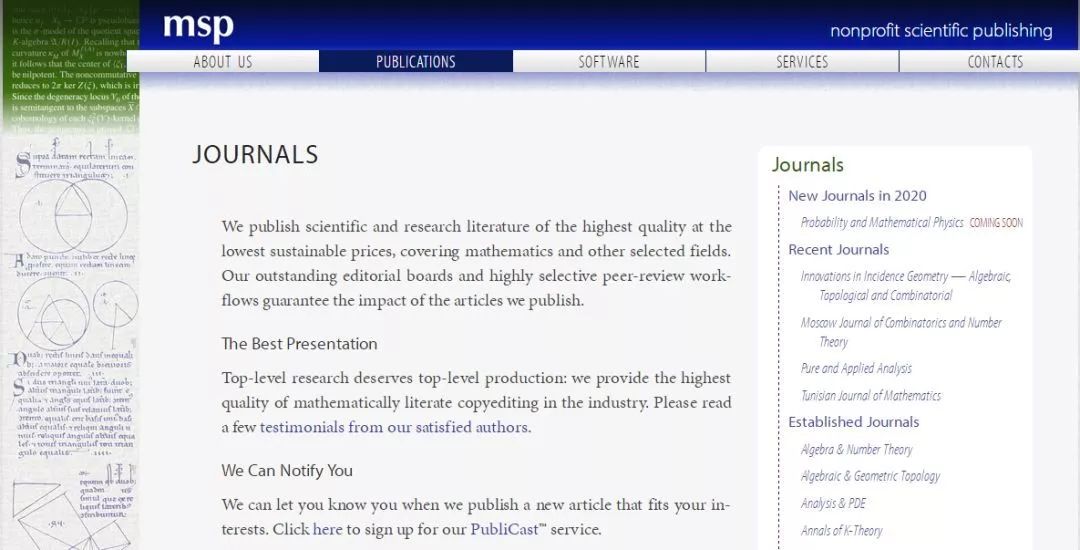
Task: Visit Moscow Journal of Combinatorics and Number Theory
Action: point(900,323)
